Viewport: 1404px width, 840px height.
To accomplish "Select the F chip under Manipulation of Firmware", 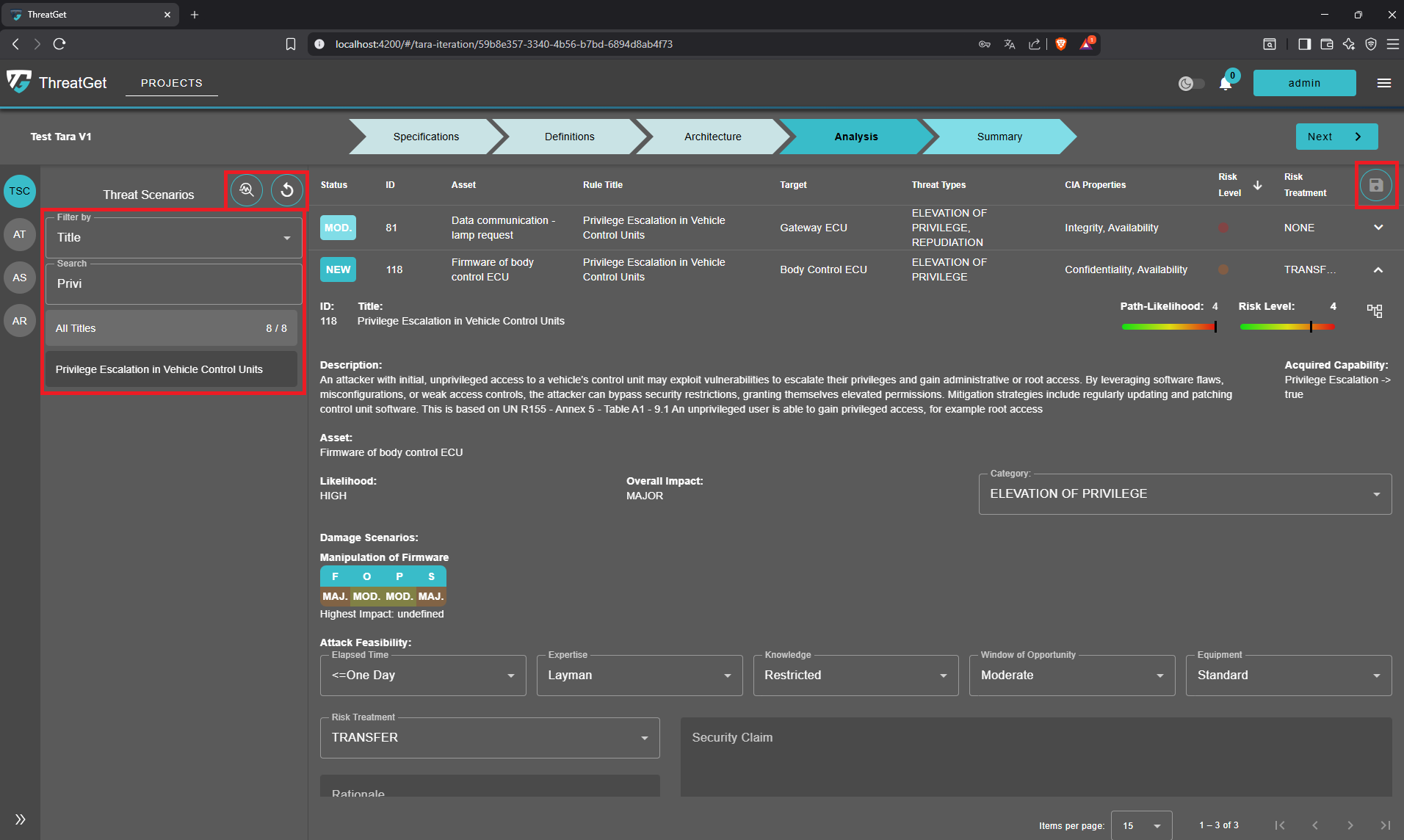I will [335, 576].
